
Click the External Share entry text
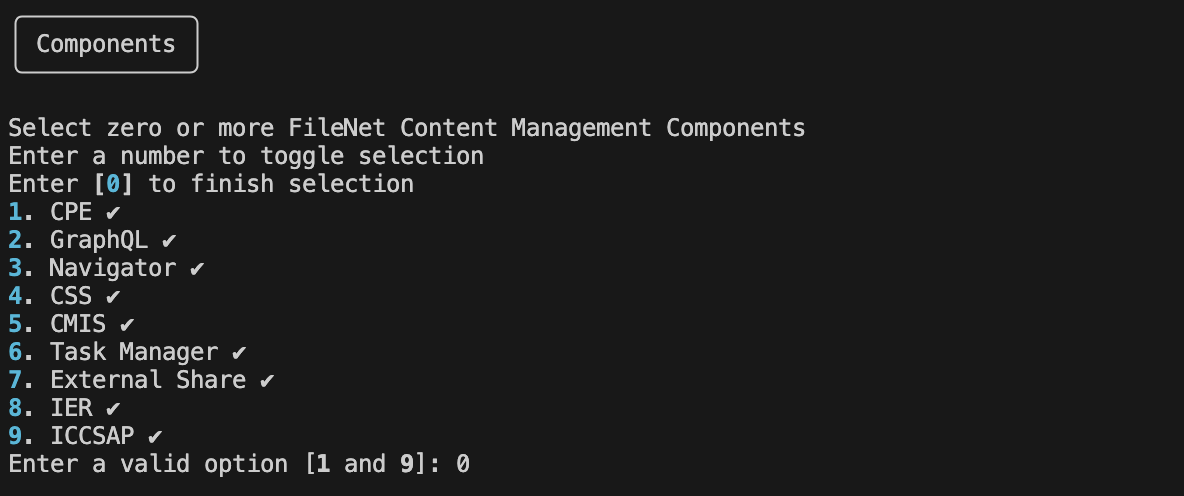(148, 380)
